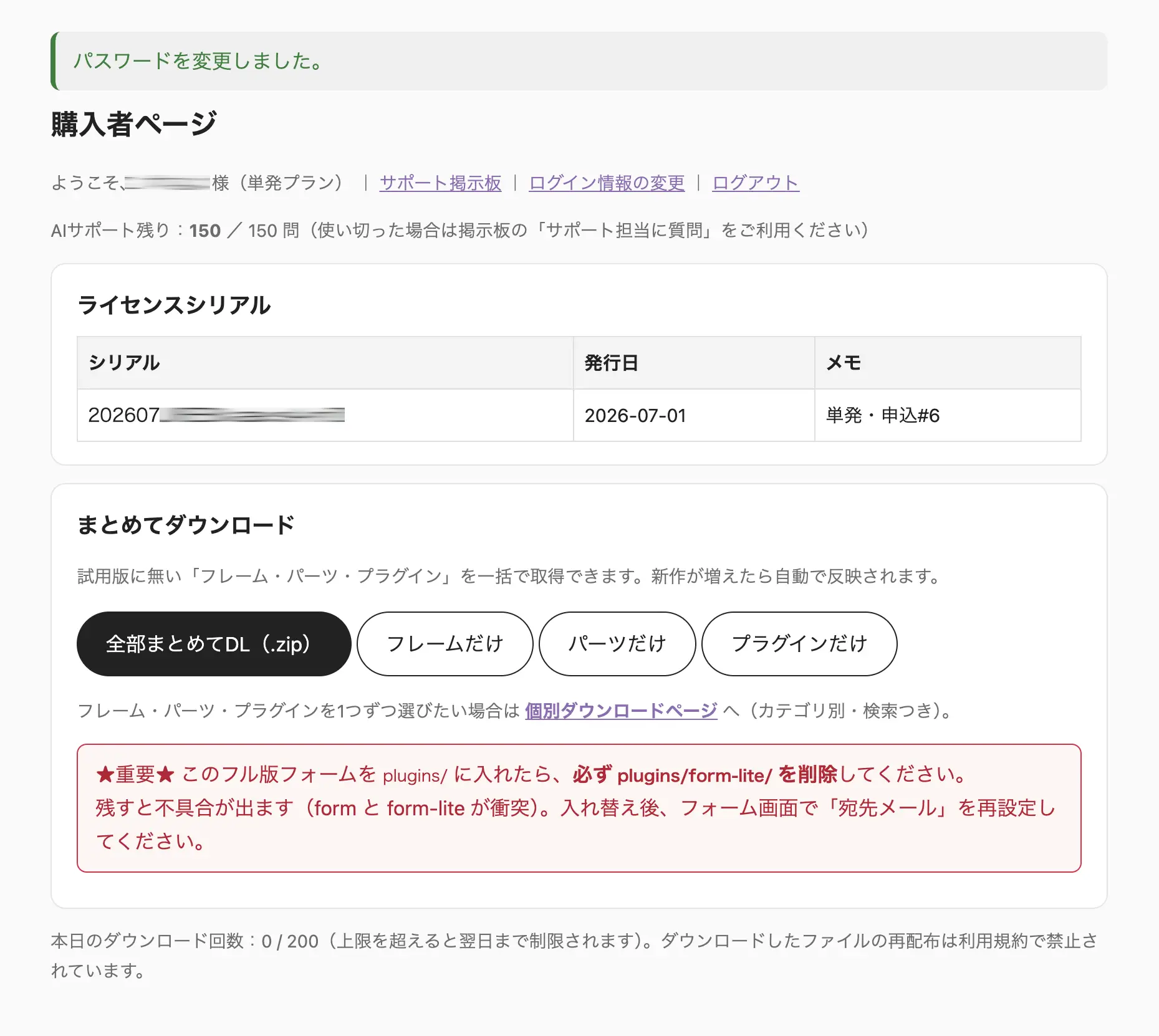Download フレームだけ
1159x1036 pixels.
(x=445, y=644)
